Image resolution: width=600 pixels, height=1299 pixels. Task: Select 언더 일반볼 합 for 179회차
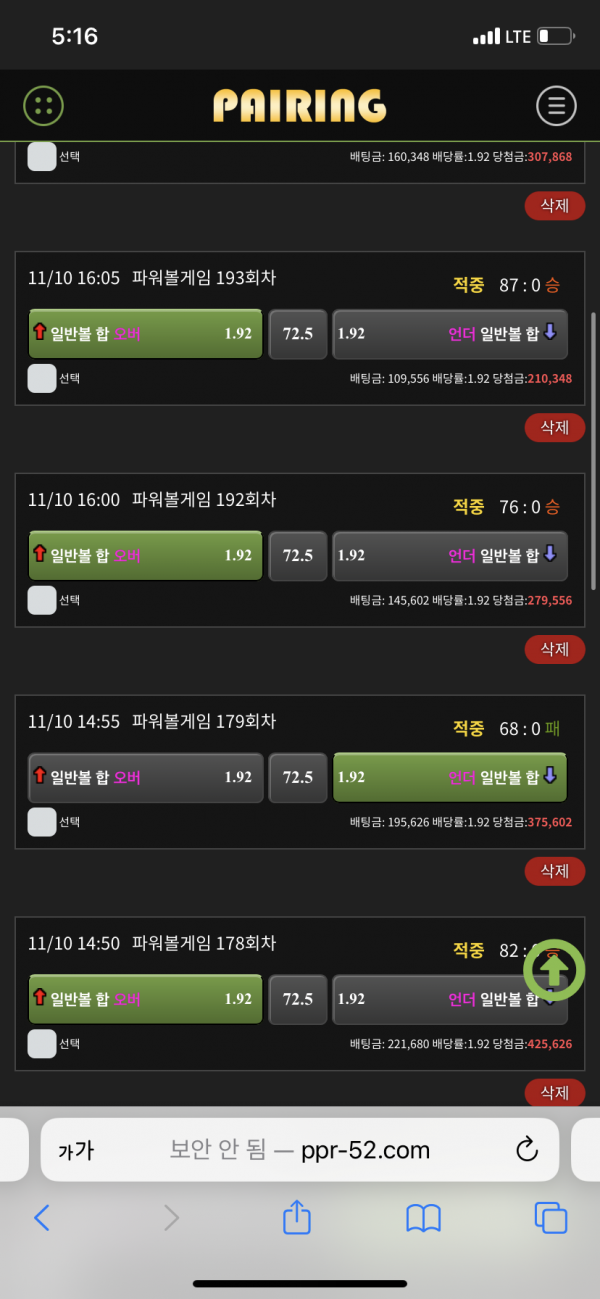pos(449,778)
